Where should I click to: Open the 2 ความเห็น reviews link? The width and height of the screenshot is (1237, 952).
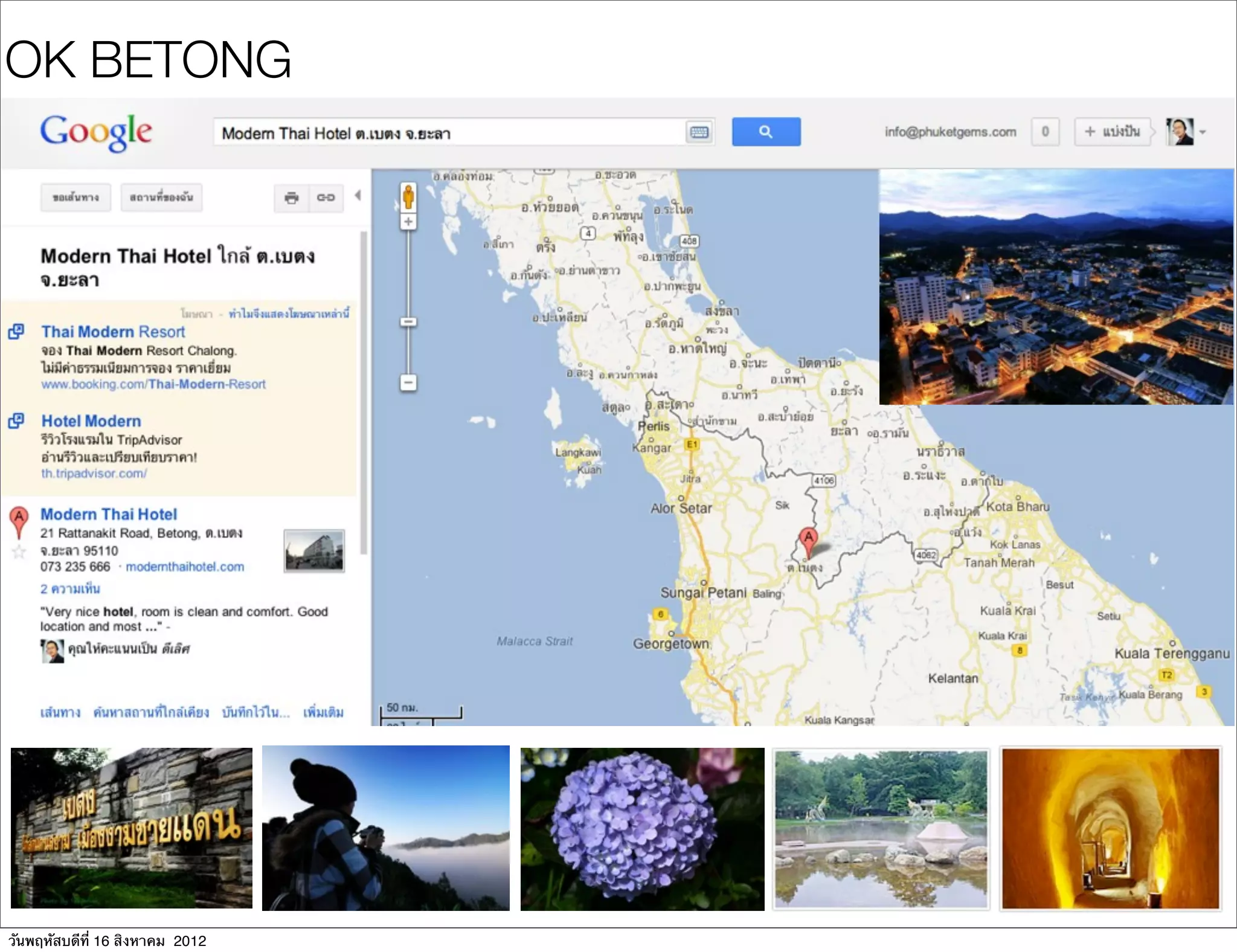(x=70, y=588)
